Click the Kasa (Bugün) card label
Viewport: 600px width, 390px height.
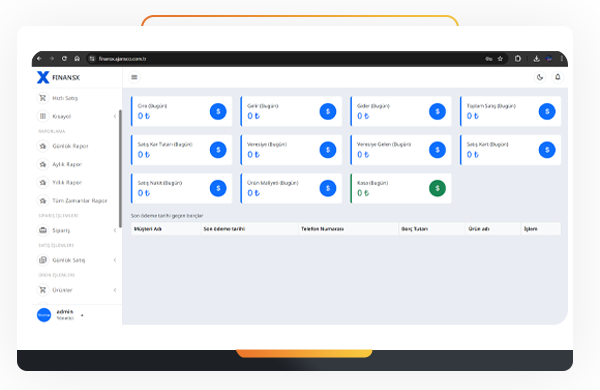pyautogui.click(x=372, y=183)
